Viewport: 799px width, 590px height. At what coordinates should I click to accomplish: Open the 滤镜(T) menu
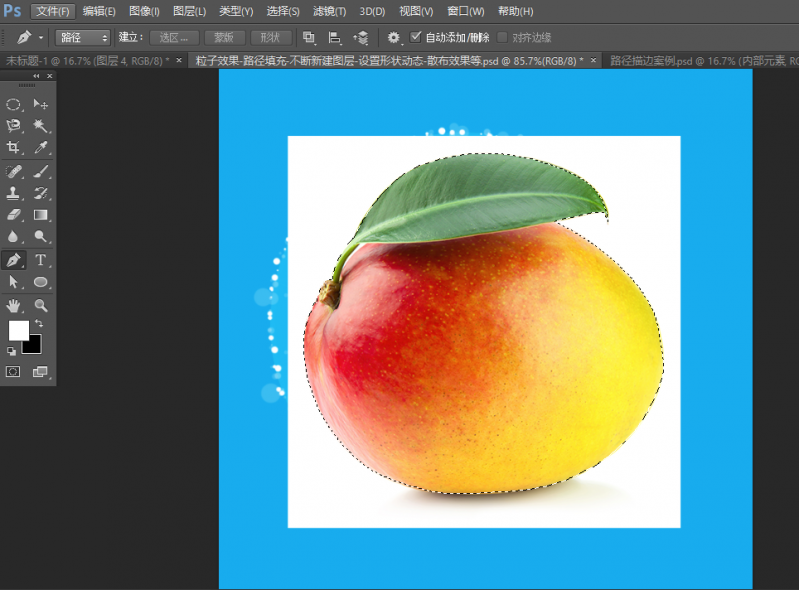[x=328, y=11]
